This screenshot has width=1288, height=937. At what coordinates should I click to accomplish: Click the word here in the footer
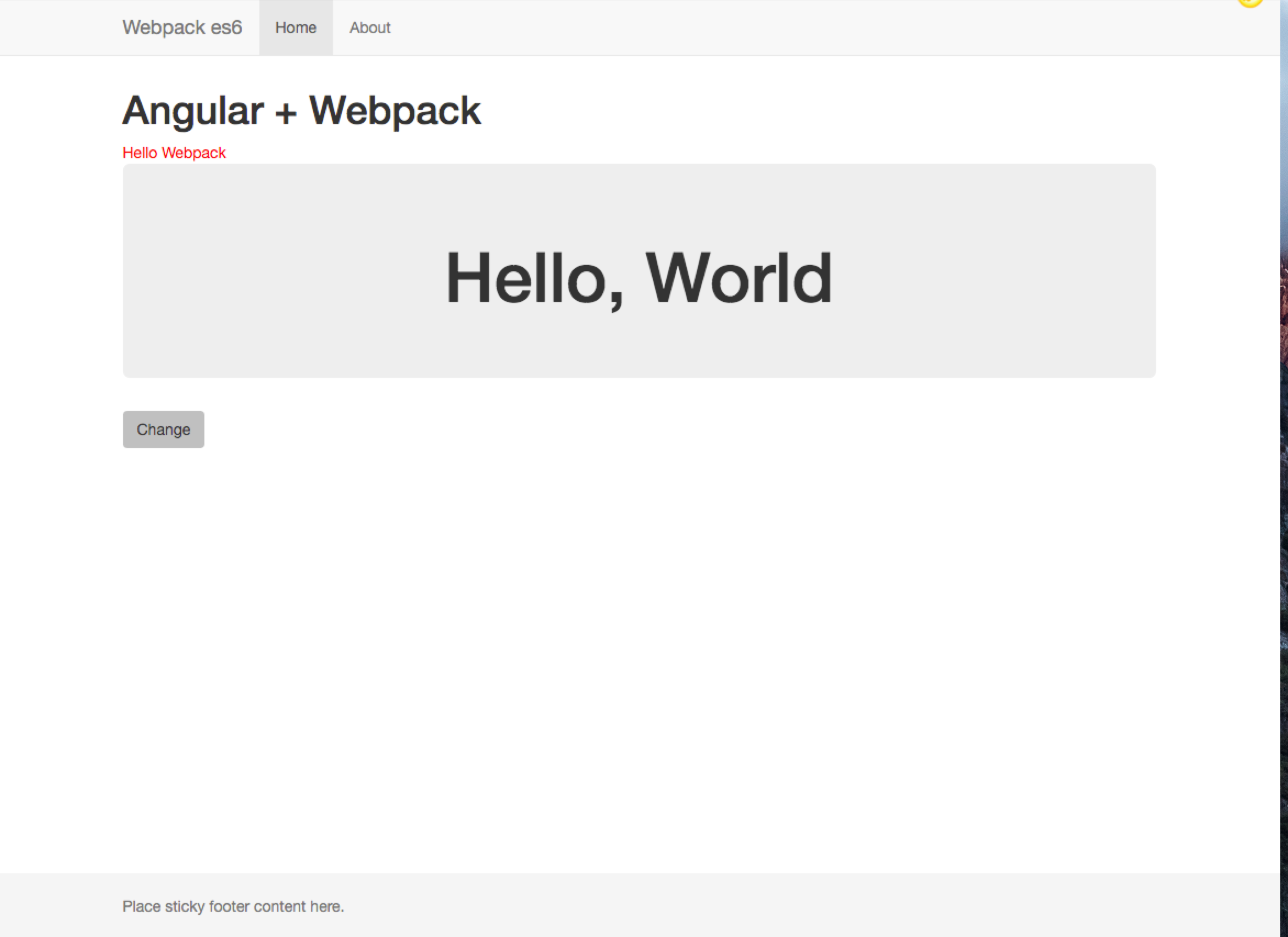[326, 906]
